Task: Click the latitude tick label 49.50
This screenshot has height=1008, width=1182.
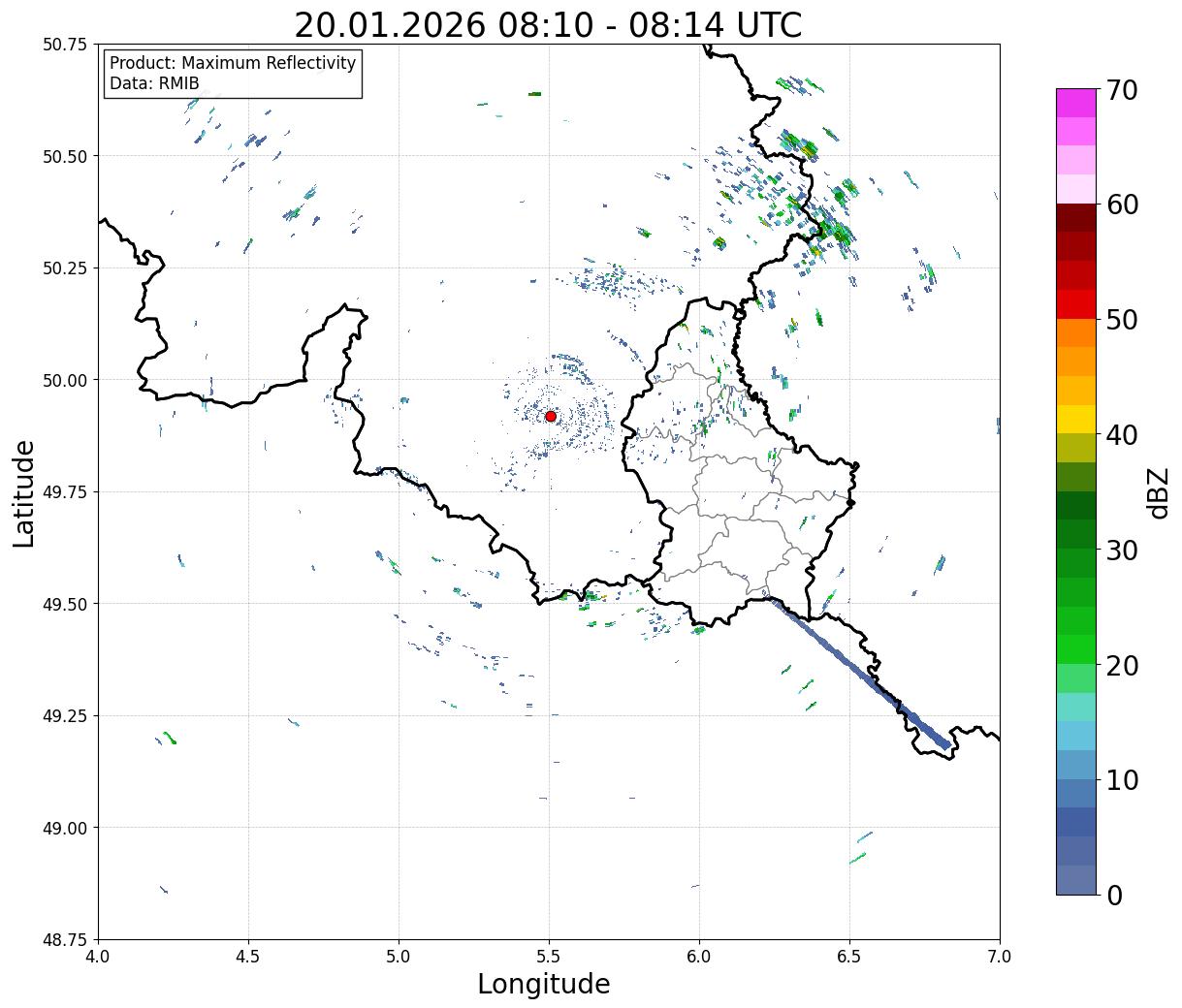Action: (x=66, y=604)
